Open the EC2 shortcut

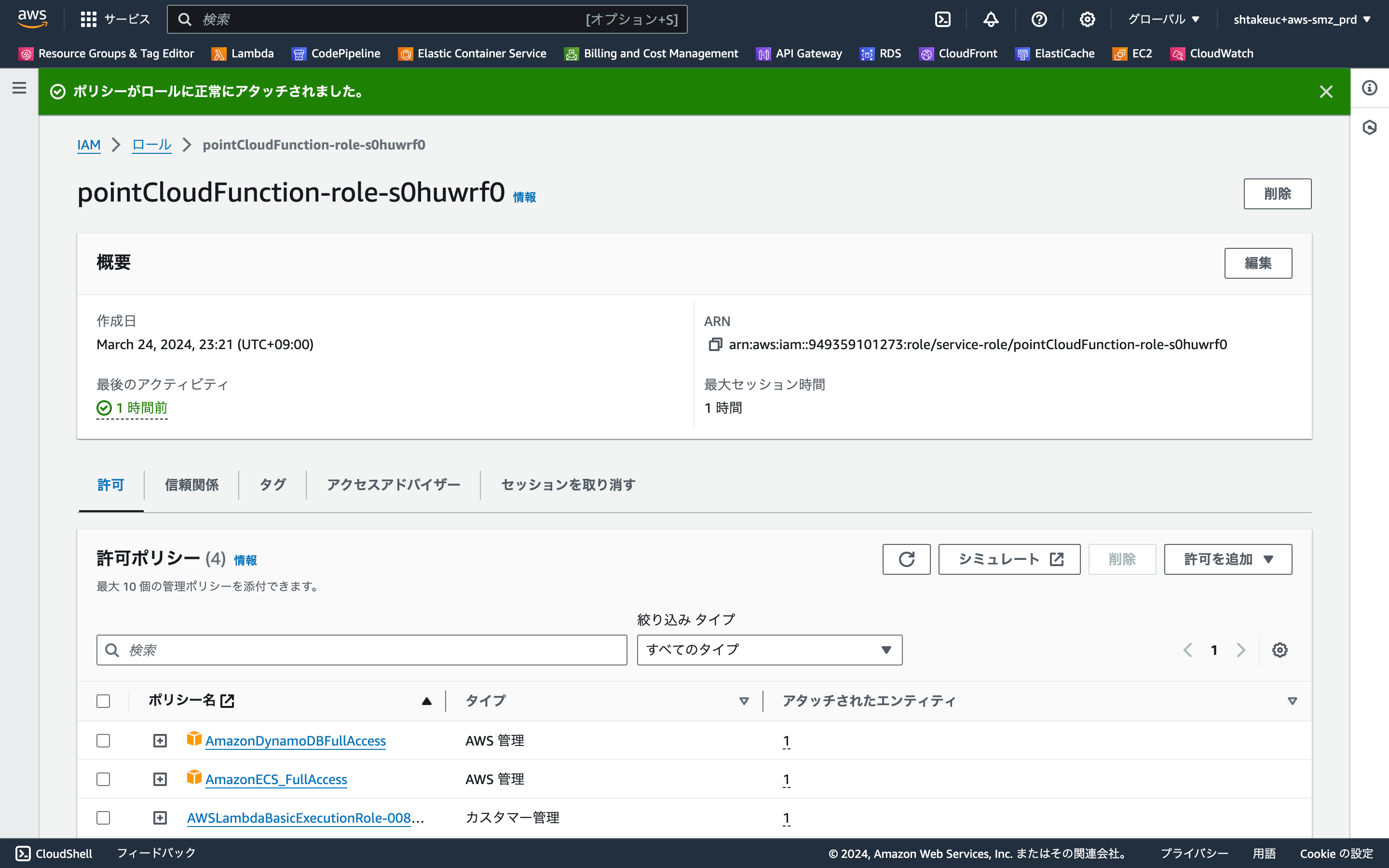1132,54
